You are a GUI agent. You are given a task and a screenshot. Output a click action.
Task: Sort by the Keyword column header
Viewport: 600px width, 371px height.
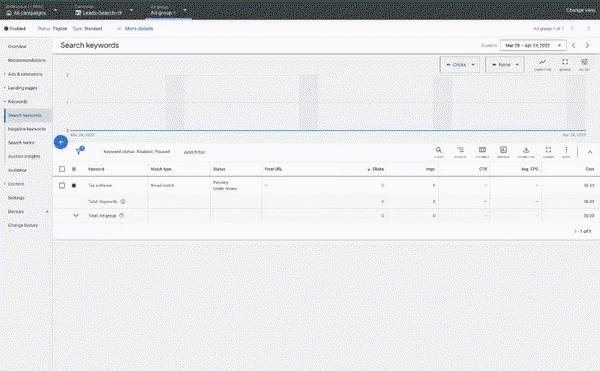coord(96,169)
